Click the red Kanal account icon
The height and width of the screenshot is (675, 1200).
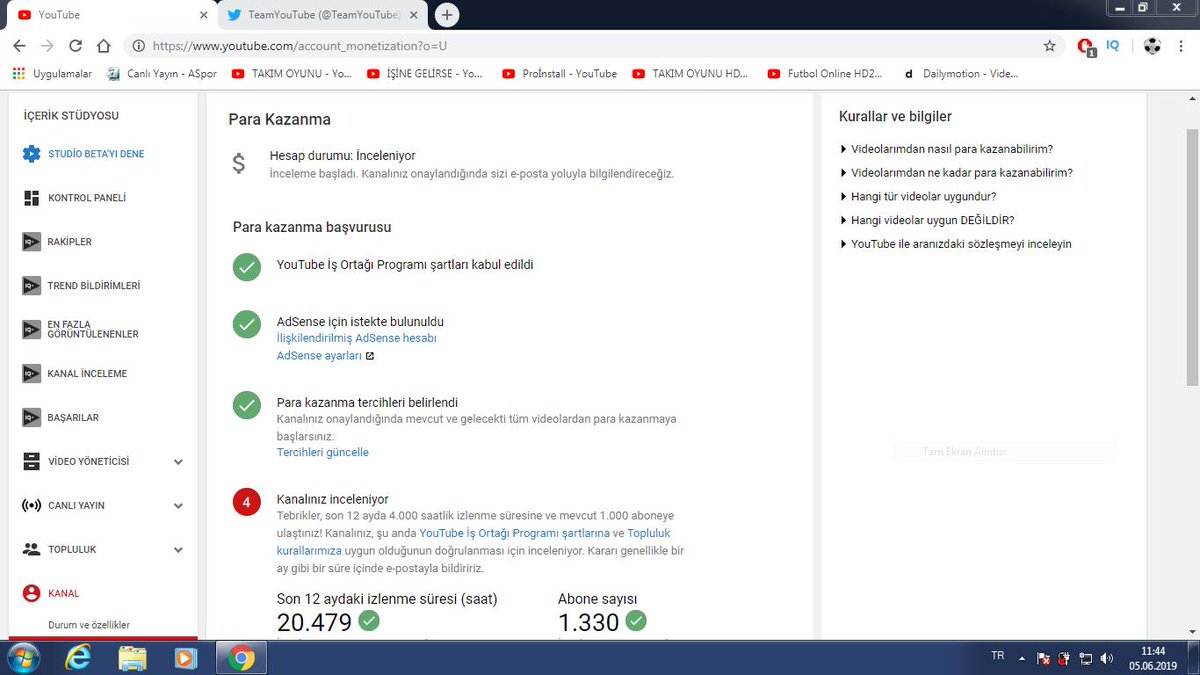click(x=31, y=593)
